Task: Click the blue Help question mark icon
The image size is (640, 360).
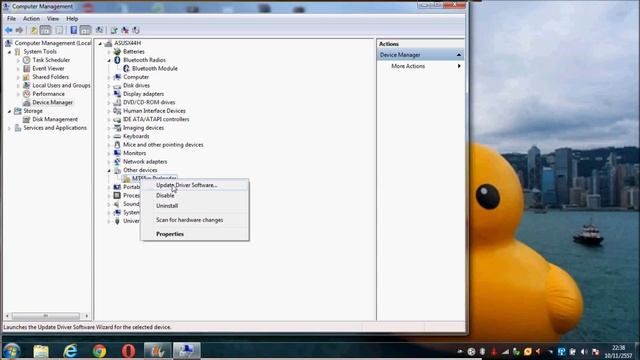Action: (73, 30)
